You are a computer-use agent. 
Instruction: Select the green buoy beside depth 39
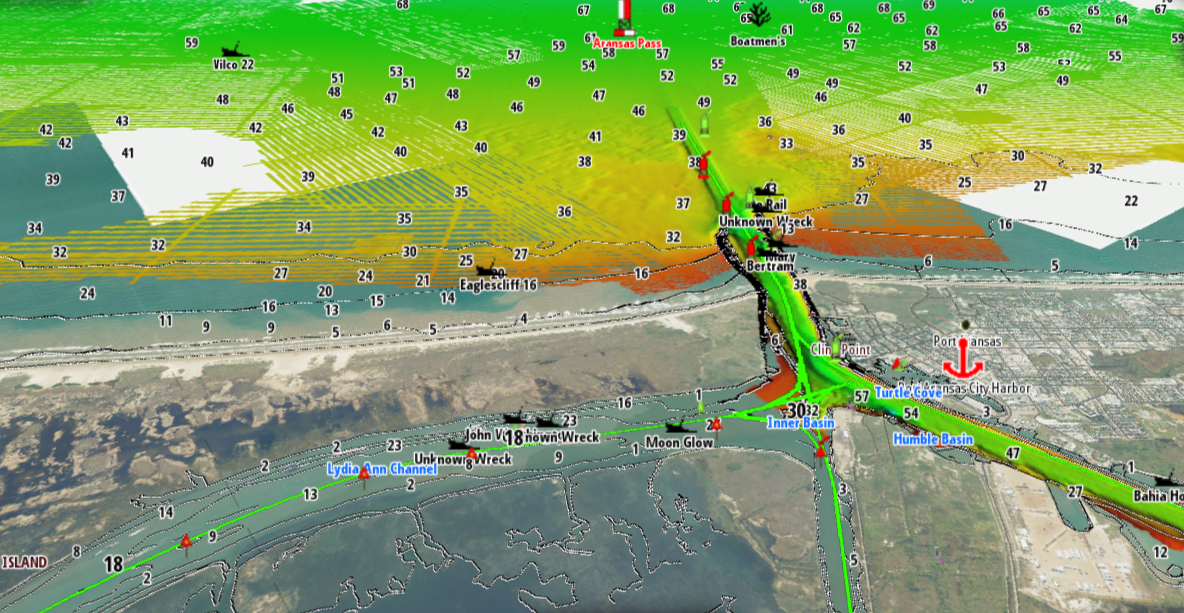tap(705, 123)
